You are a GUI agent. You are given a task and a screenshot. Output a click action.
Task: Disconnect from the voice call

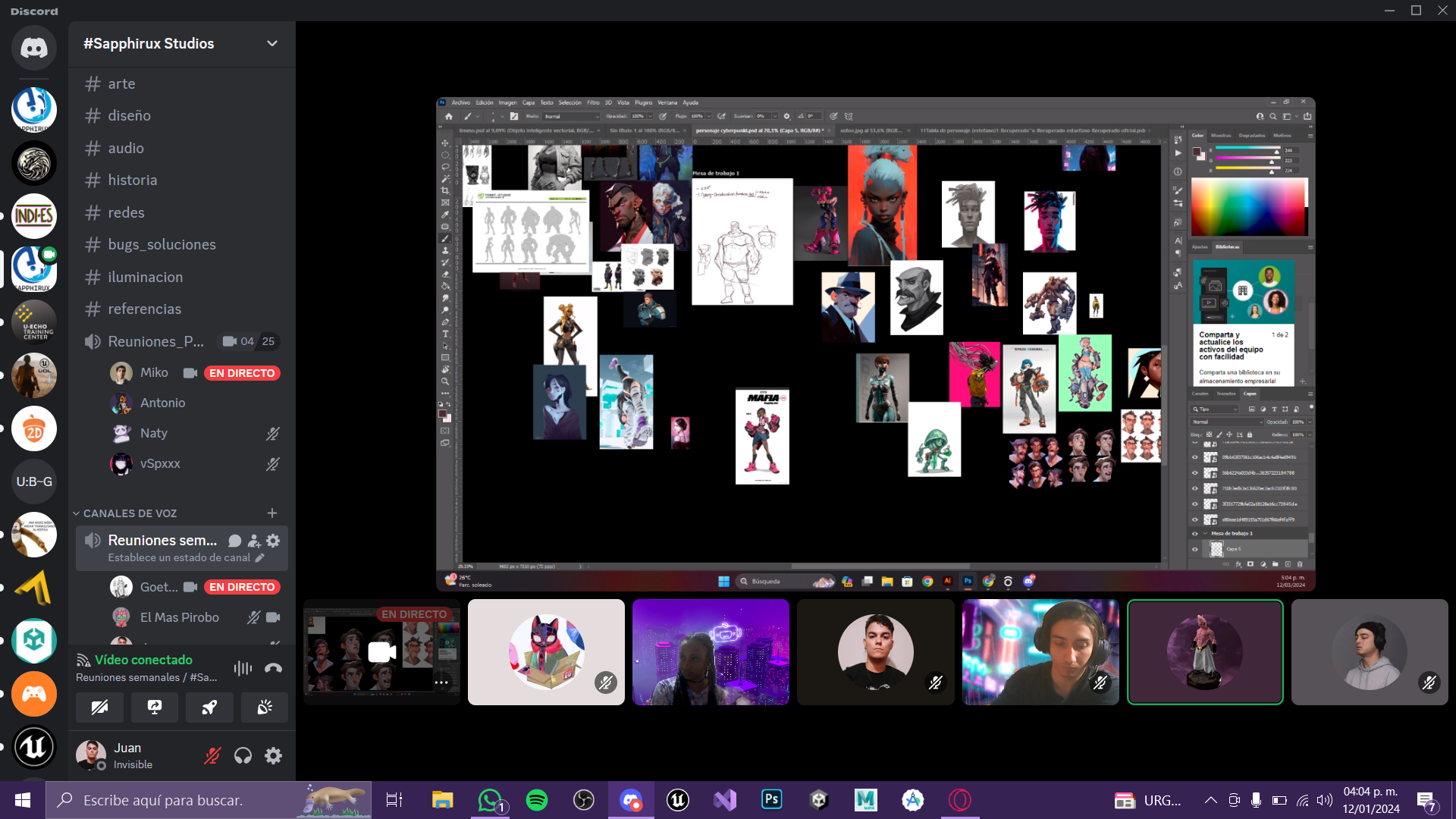[x=273, y=668]
